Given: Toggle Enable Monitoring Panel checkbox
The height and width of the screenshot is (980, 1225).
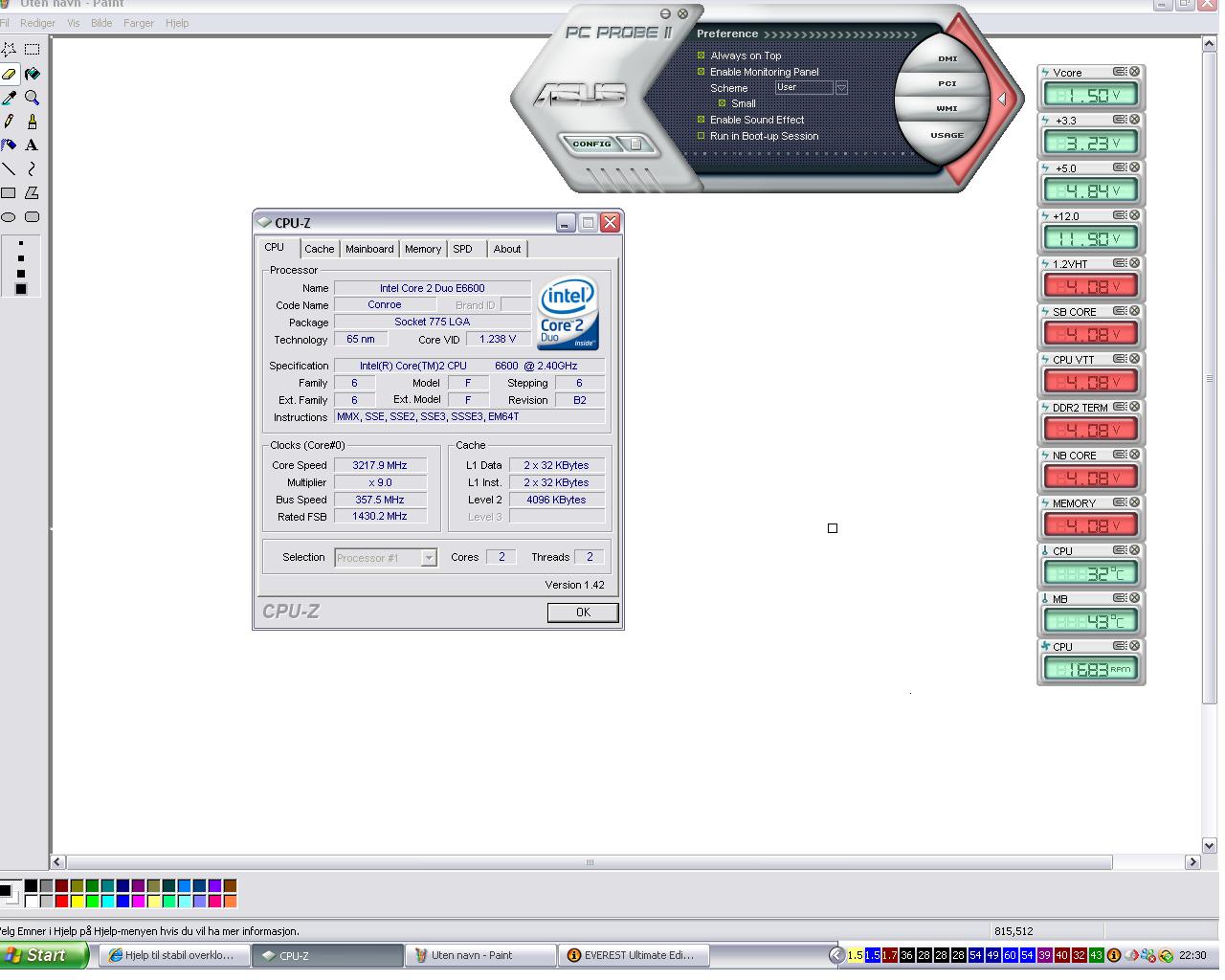Looking at the screenshot, I should [x=701, y=72].
